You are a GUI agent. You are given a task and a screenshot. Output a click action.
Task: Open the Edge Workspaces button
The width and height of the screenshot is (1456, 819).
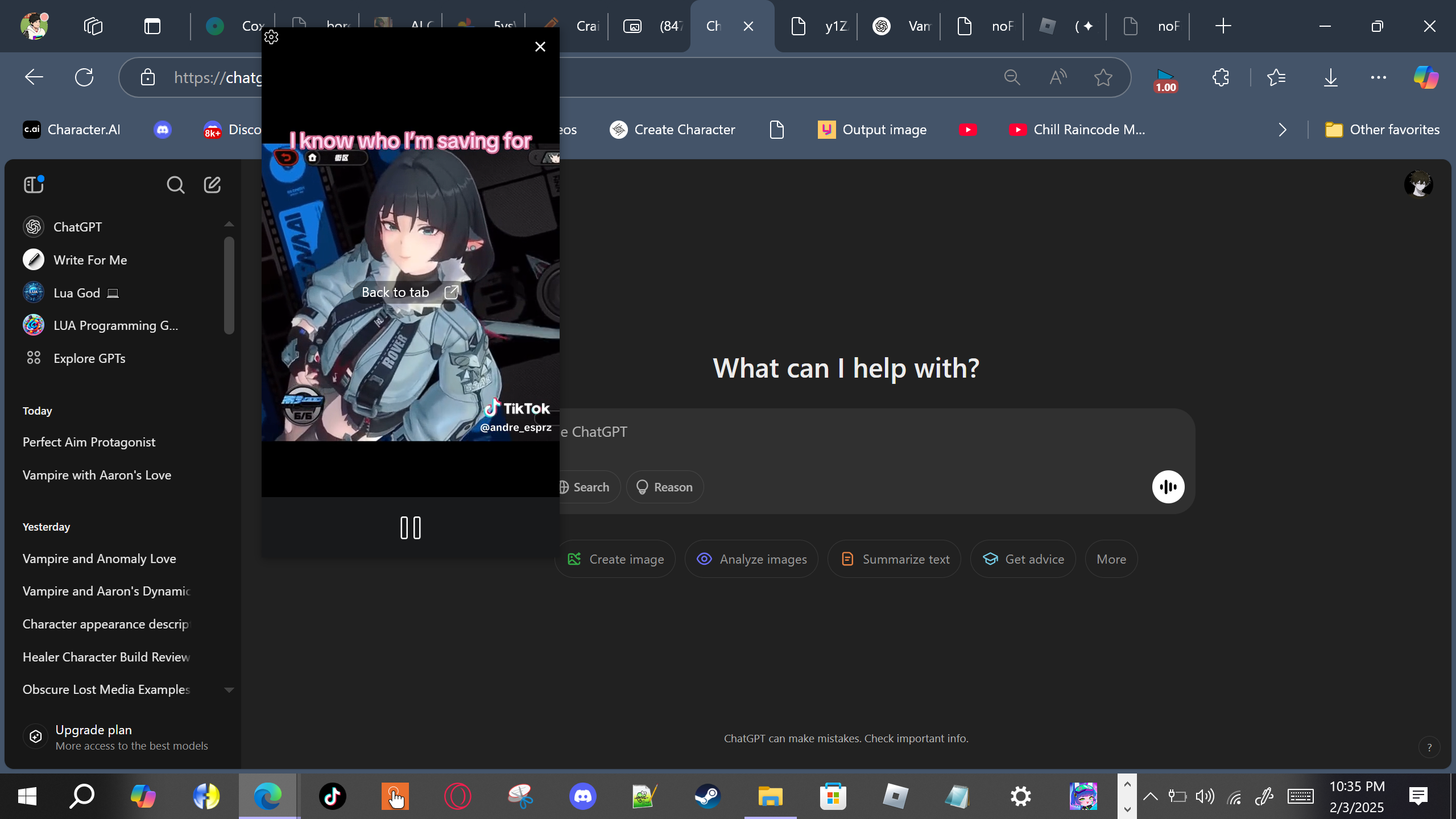[93, 26]
